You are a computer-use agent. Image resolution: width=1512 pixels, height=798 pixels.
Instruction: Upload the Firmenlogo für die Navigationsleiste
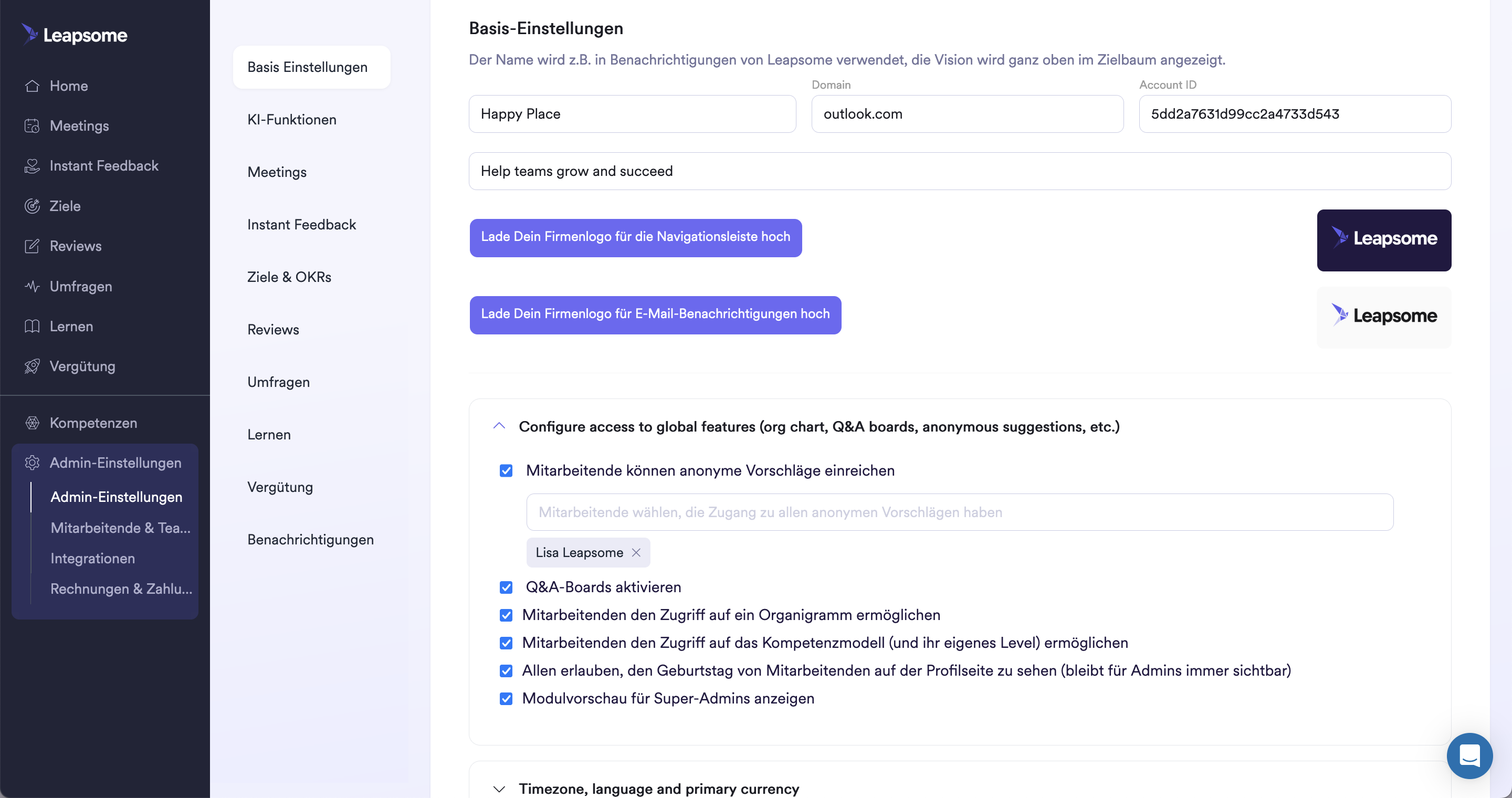pos(636,238)
